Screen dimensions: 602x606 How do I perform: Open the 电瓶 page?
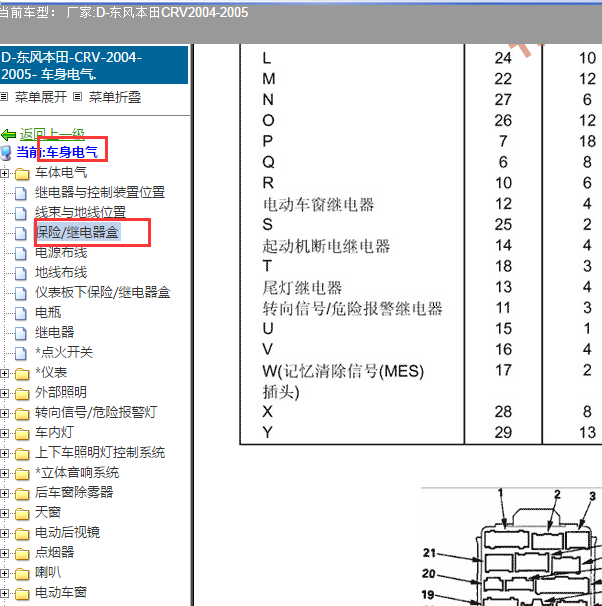[48, 312]
